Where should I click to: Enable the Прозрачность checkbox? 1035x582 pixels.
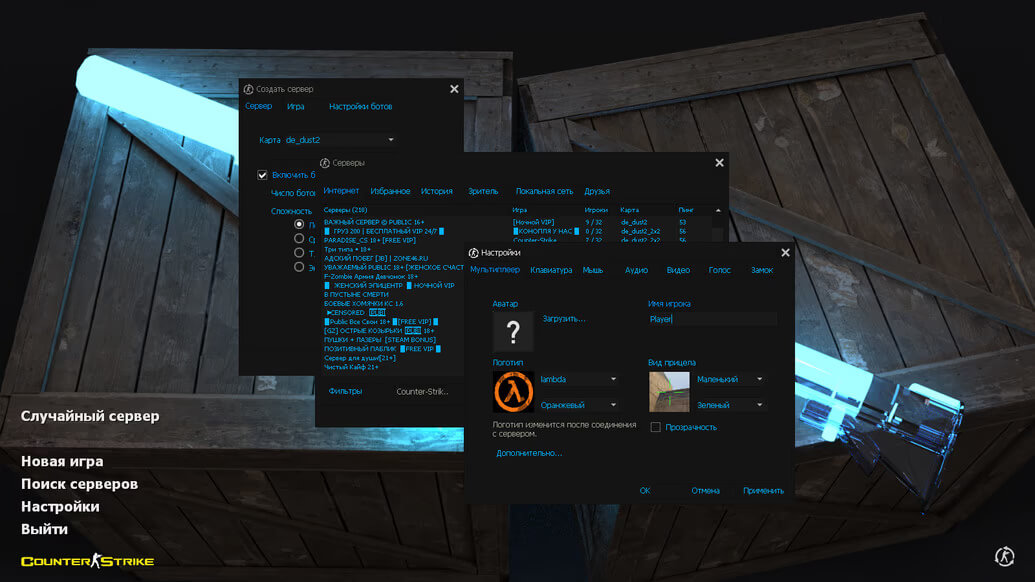pos(655,427)
